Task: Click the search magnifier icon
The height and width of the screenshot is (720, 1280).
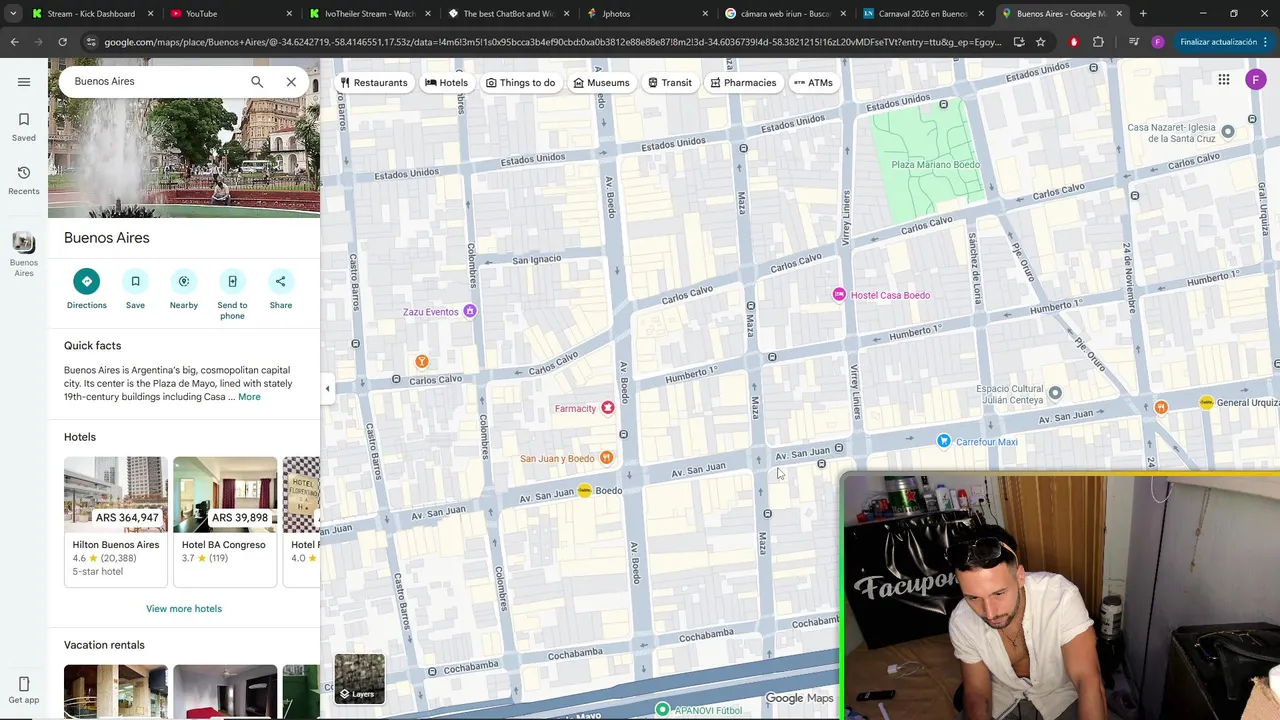Action: [x=257, y=82]
